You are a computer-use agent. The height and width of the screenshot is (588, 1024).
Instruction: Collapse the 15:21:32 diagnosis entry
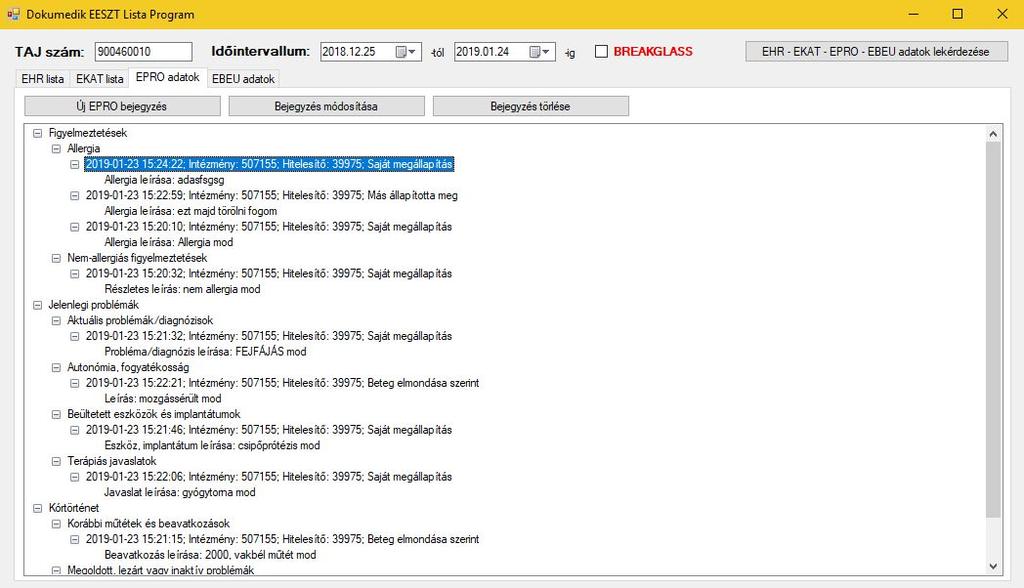74,336
